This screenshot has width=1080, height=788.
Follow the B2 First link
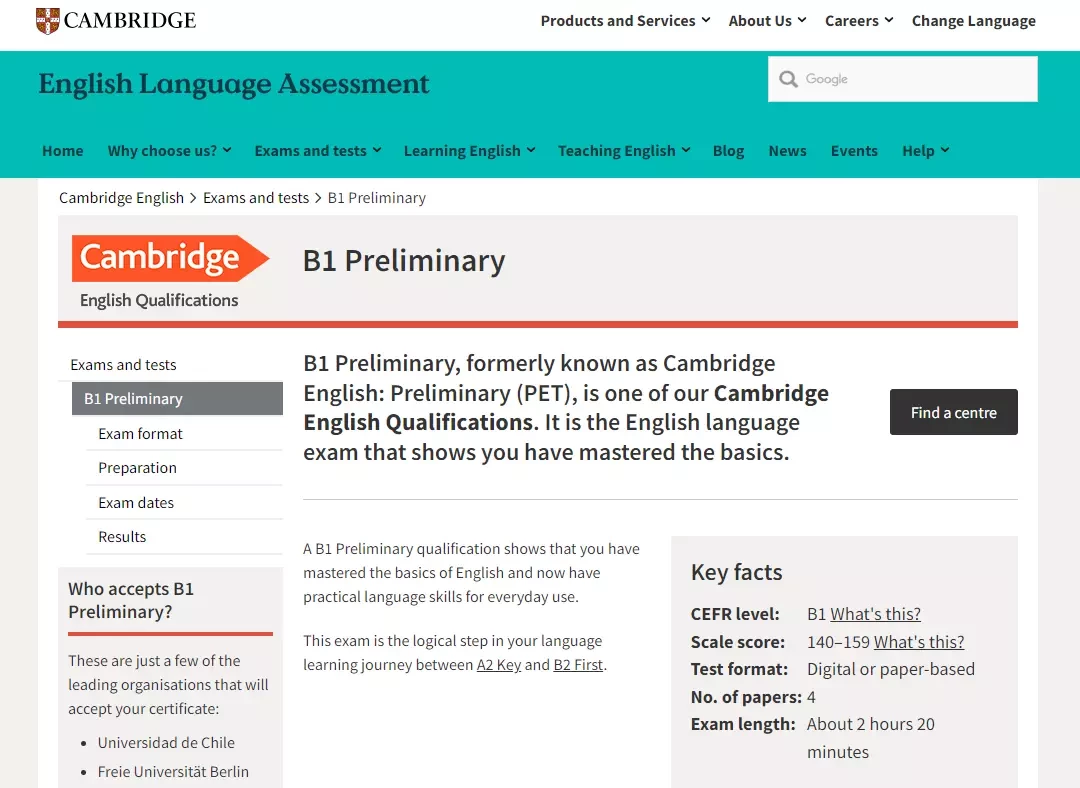578,665
